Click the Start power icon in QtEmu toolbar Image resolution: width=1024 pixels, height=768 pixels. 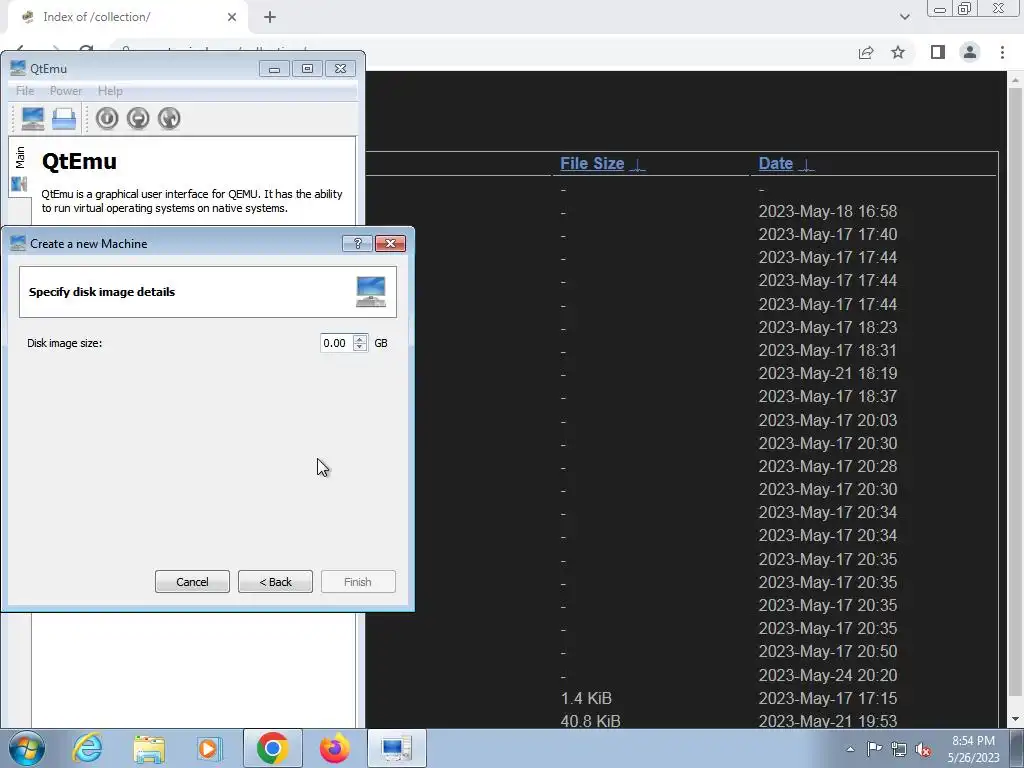[106, 118]
